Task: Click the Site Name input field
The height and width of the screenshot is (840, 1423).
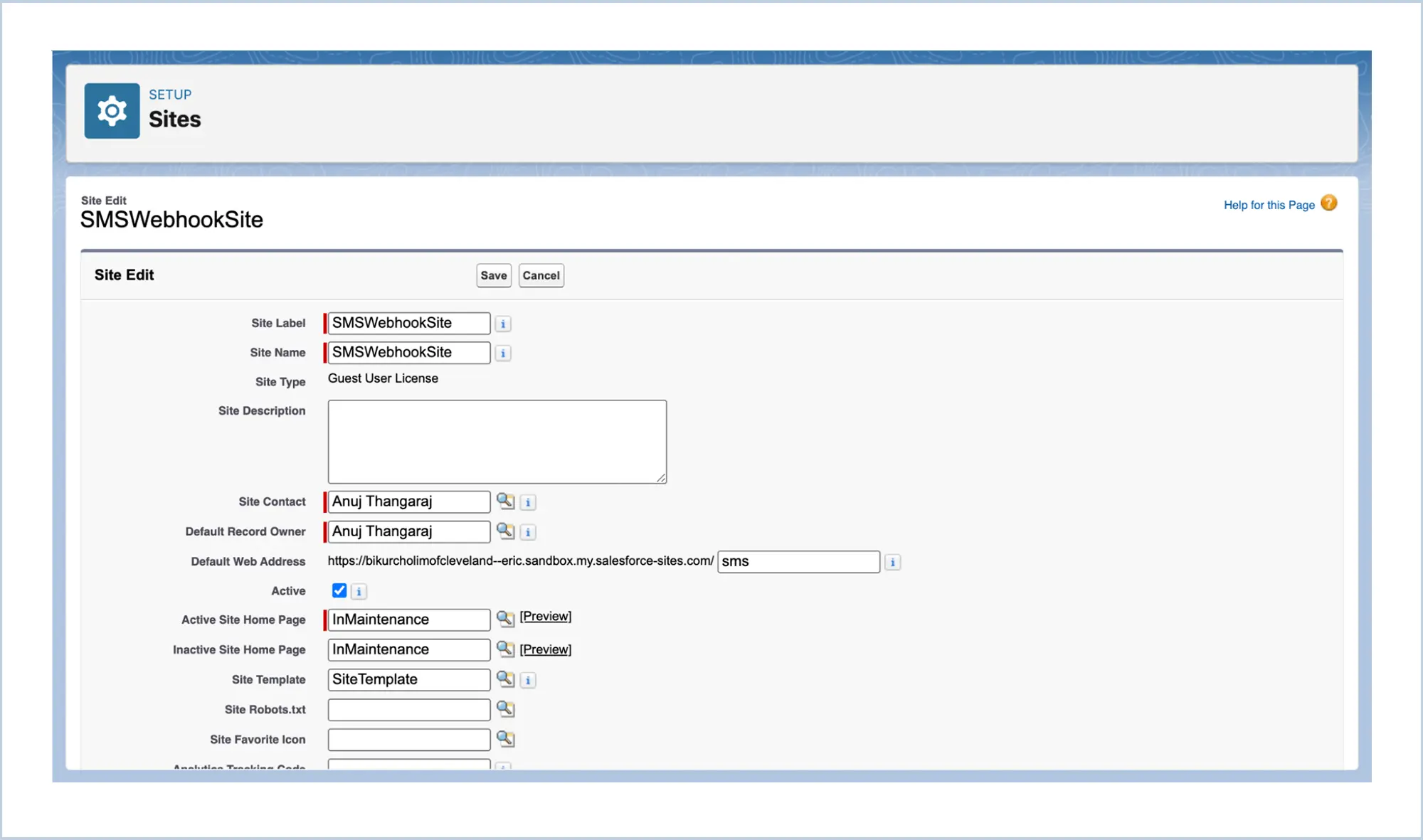Action: pos(408,353)
